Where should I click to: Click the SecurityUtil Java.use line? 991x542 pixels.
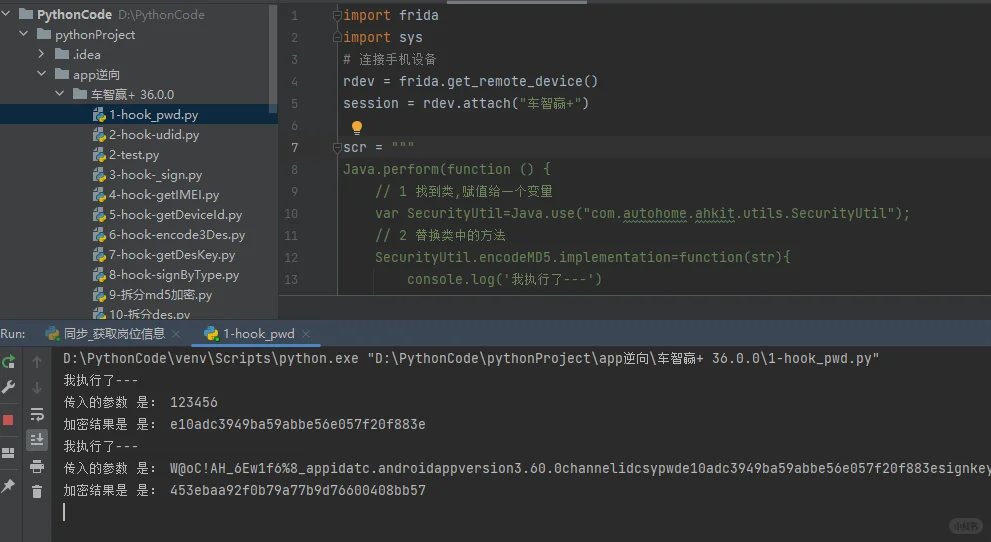click(x=642, y=214)
